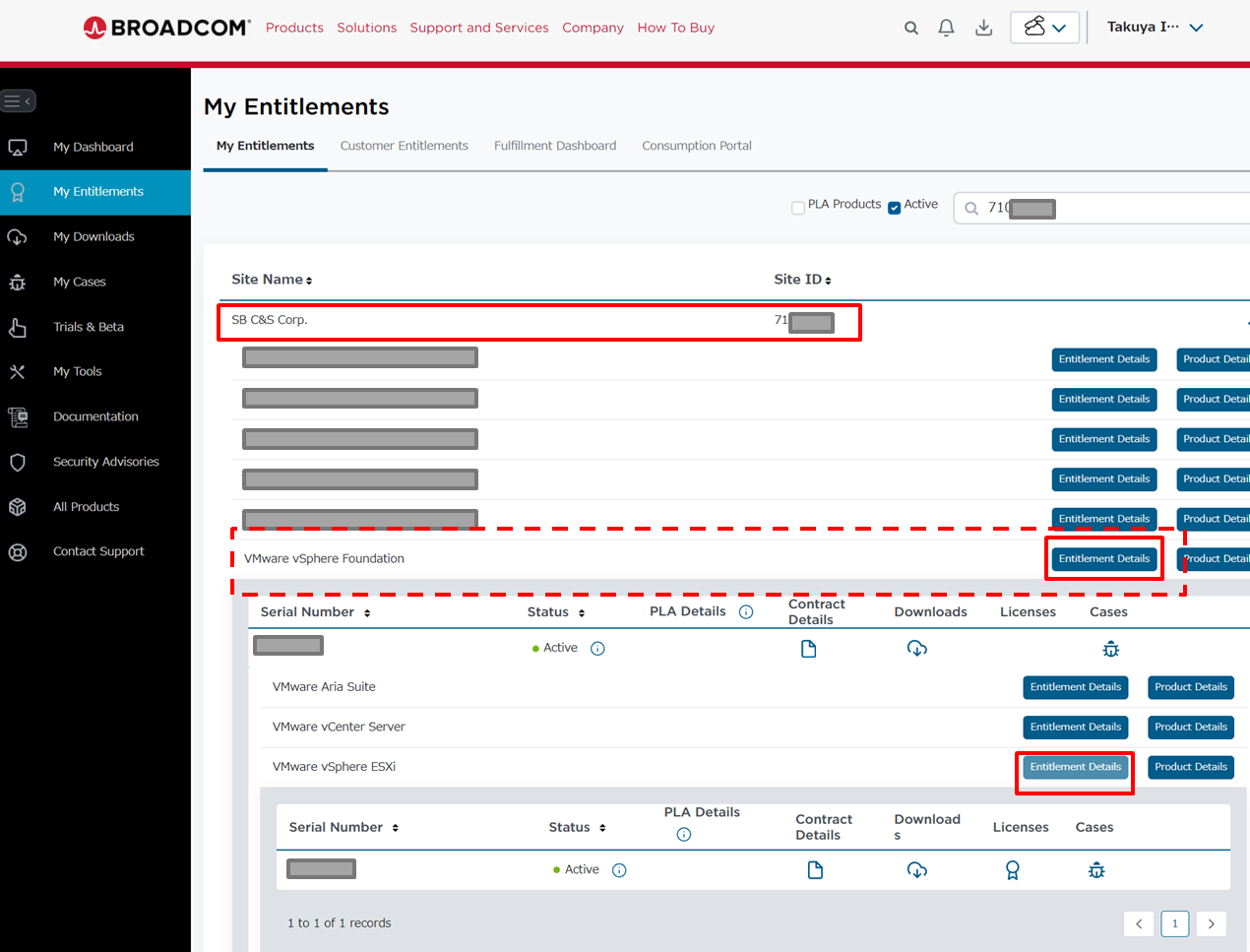Open Entitlement Details for VMware vCenter Server
1250x952 pixels.
(x=1076, y=728)
